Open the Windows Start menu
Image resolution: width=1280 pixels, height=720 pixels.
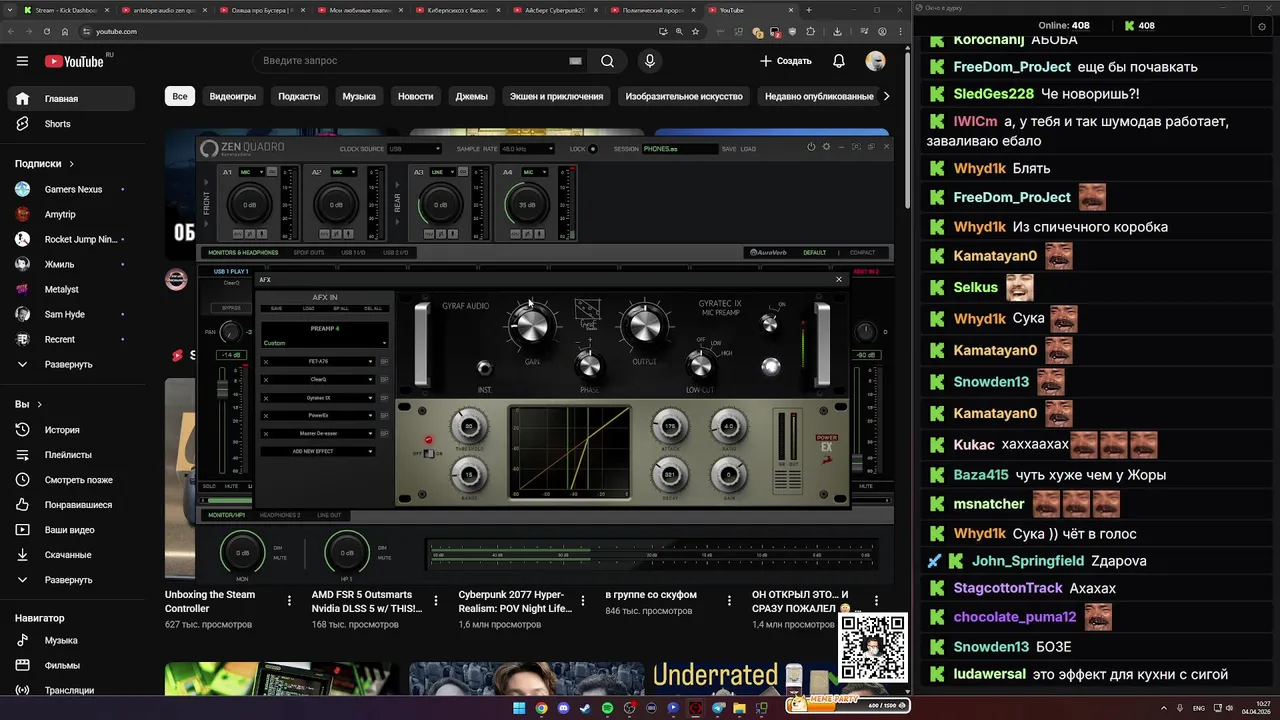518,708
